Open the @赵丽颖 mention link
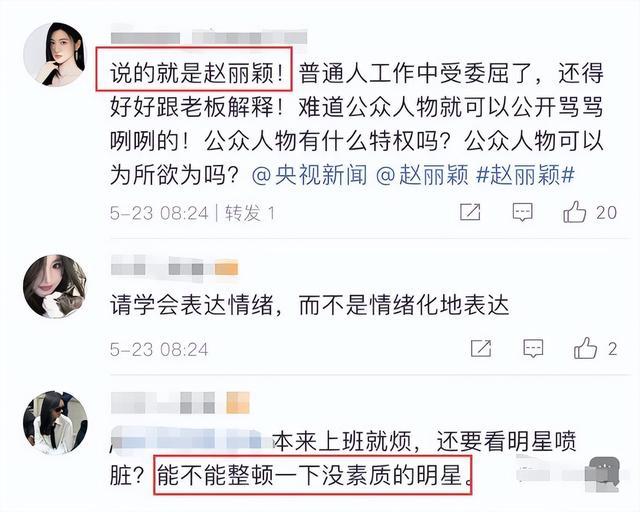Viewport: 640px width, 512px height. pos(422,175)
